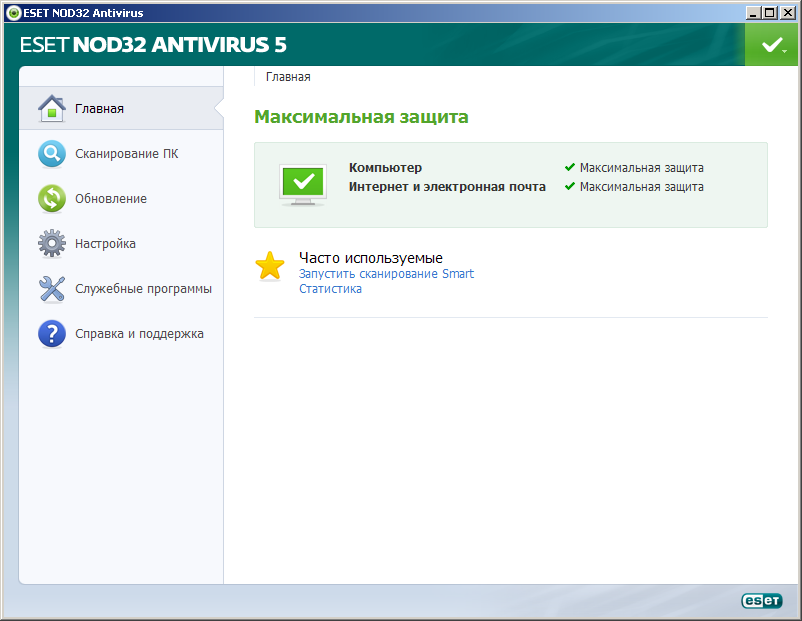
Task: Click the green arrows Обновление icon
Action: click(52, 198)
